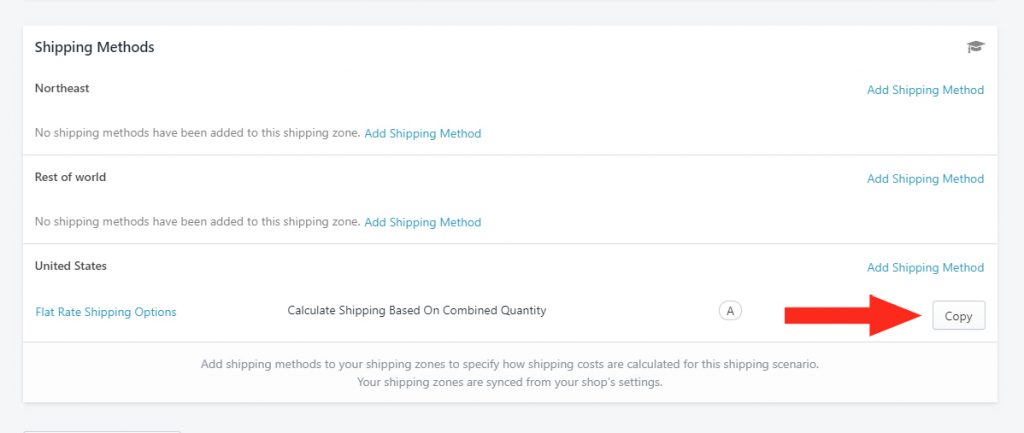Image resolution: width=1024 pixels, height=433 pixels.
Task: Click inline Add Shipping Method link under Rest of world
Action: pos(423,222)
